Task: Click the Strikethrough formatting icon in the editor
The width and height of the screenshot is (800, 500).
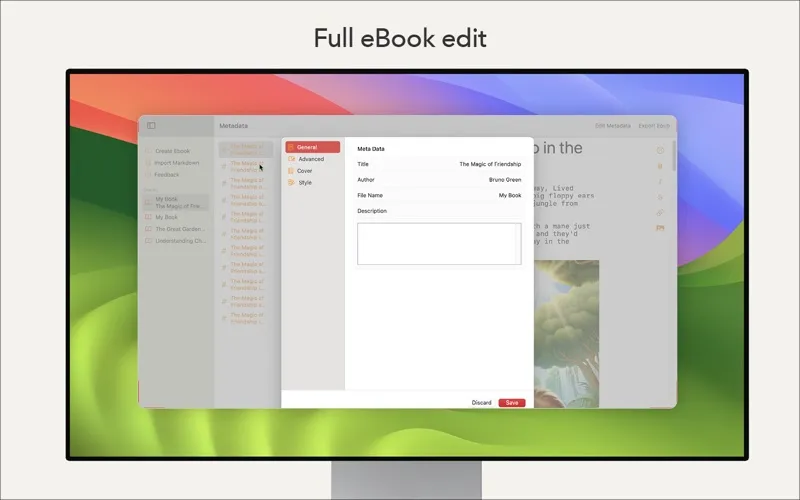Action: tap(660, 197)
